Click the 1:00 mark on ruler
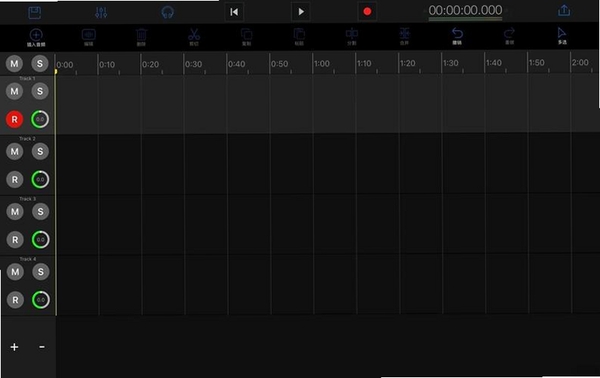The width and height of the screenshot is (600, 378). 322,64
